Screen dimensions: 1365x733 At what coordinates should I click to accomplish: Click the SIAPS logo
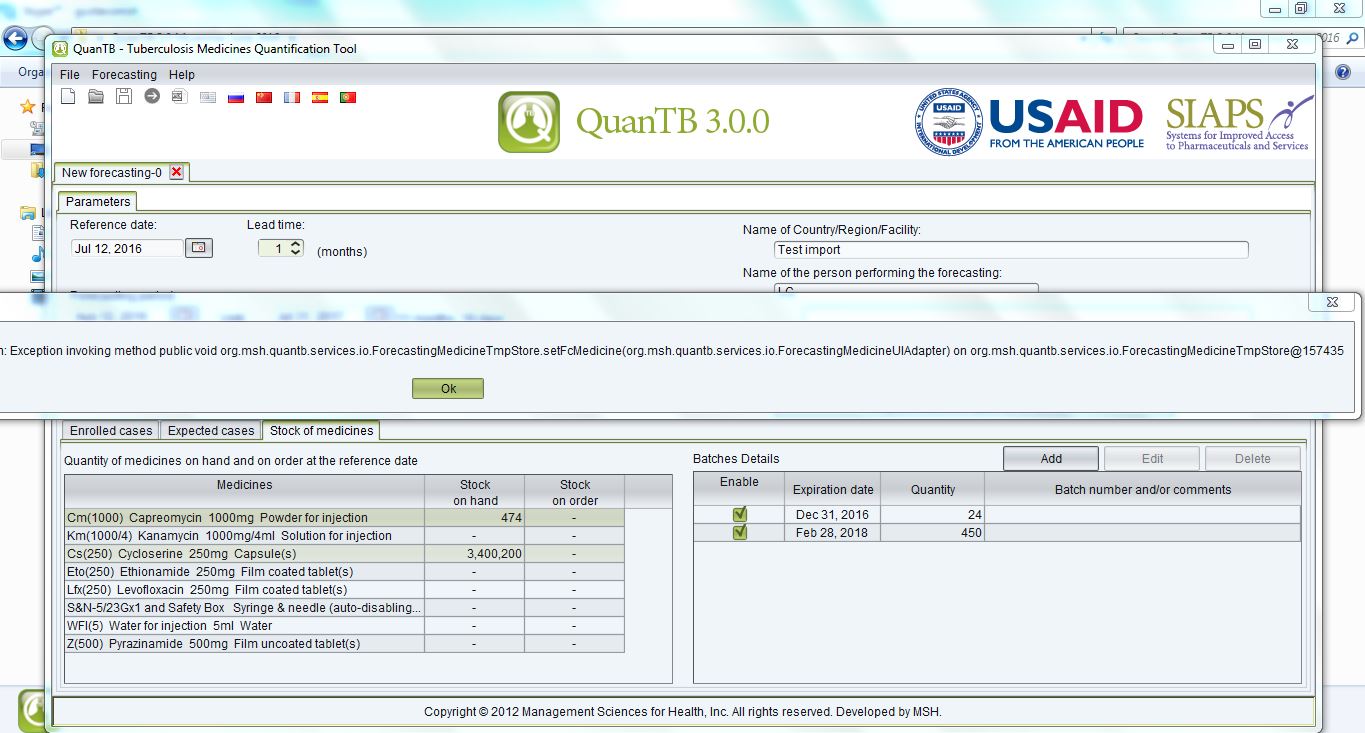(x=1238, y=123)
